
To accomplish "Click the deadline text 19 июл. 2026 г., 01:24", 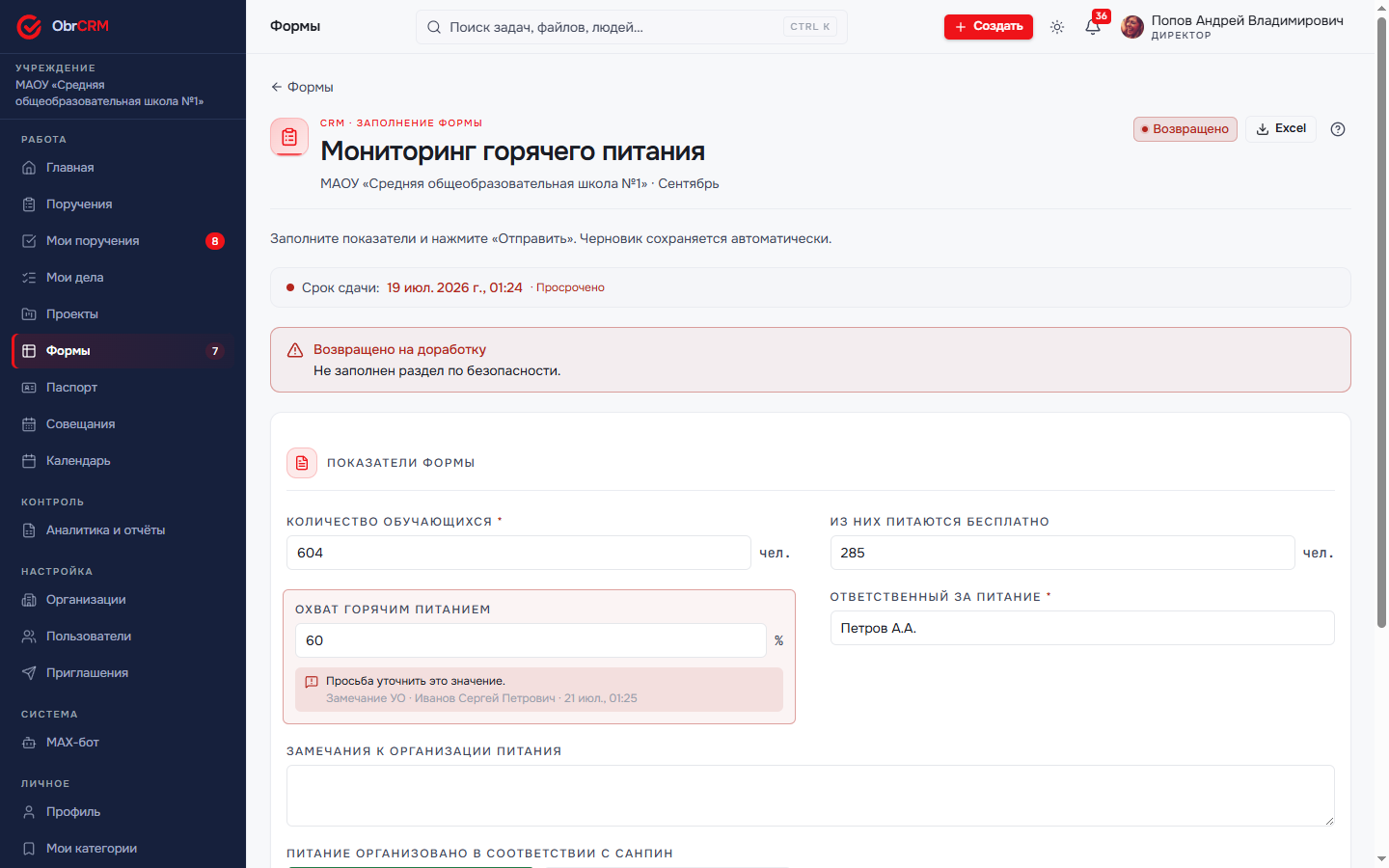I will (x=454, y=287).
